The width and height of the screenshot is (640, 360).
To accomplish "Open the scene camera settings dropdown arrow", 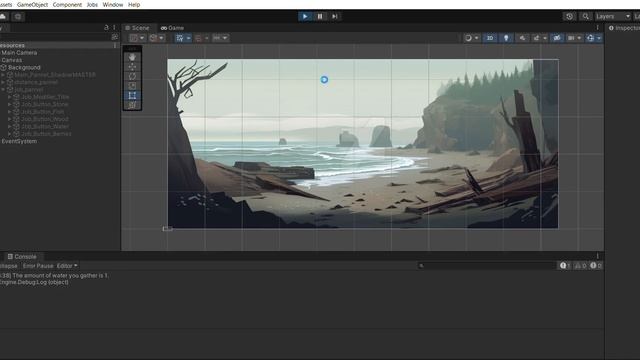I will tap(579, 38).
